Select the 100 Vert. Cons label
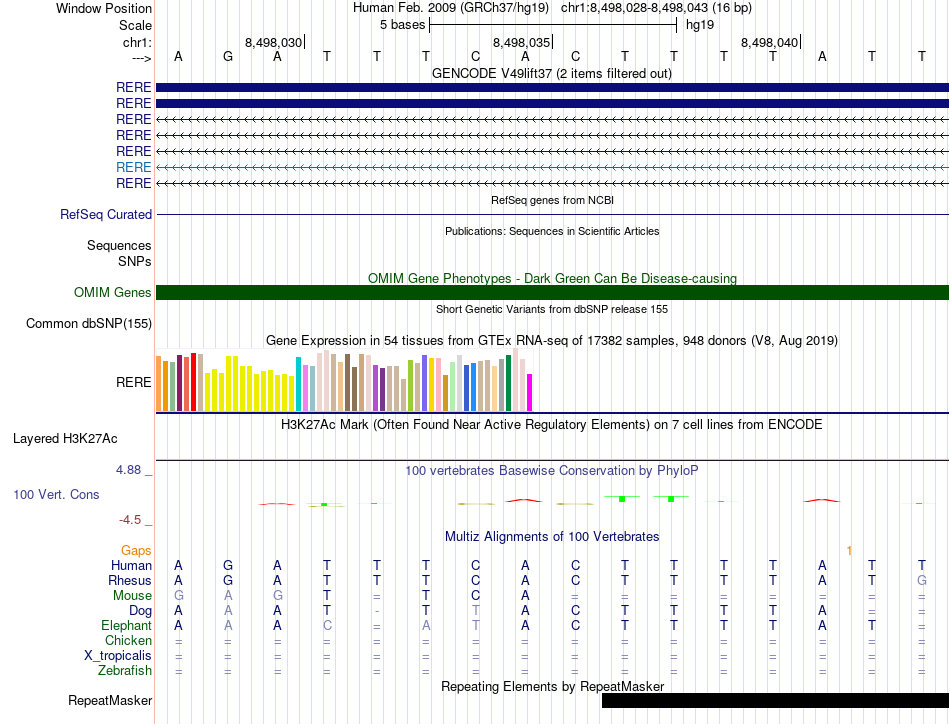950x724 pixels. pyautogui.click(x=56, y=495)
